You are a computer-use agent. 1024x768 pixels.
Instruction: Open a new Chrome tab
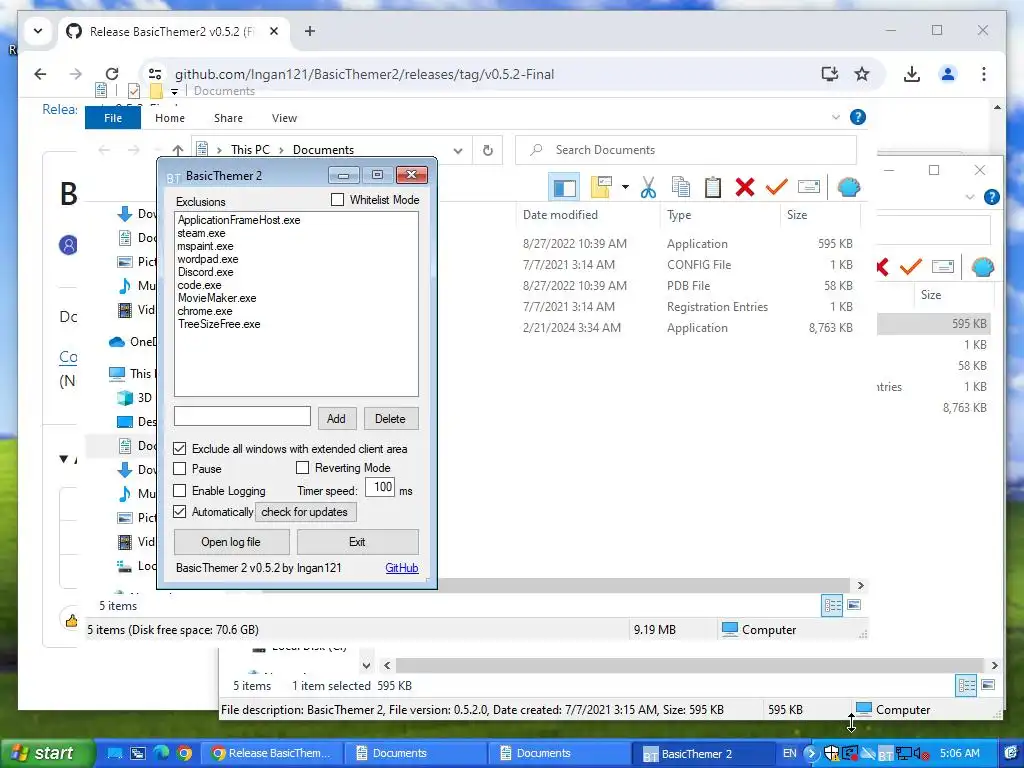point(310,31)
